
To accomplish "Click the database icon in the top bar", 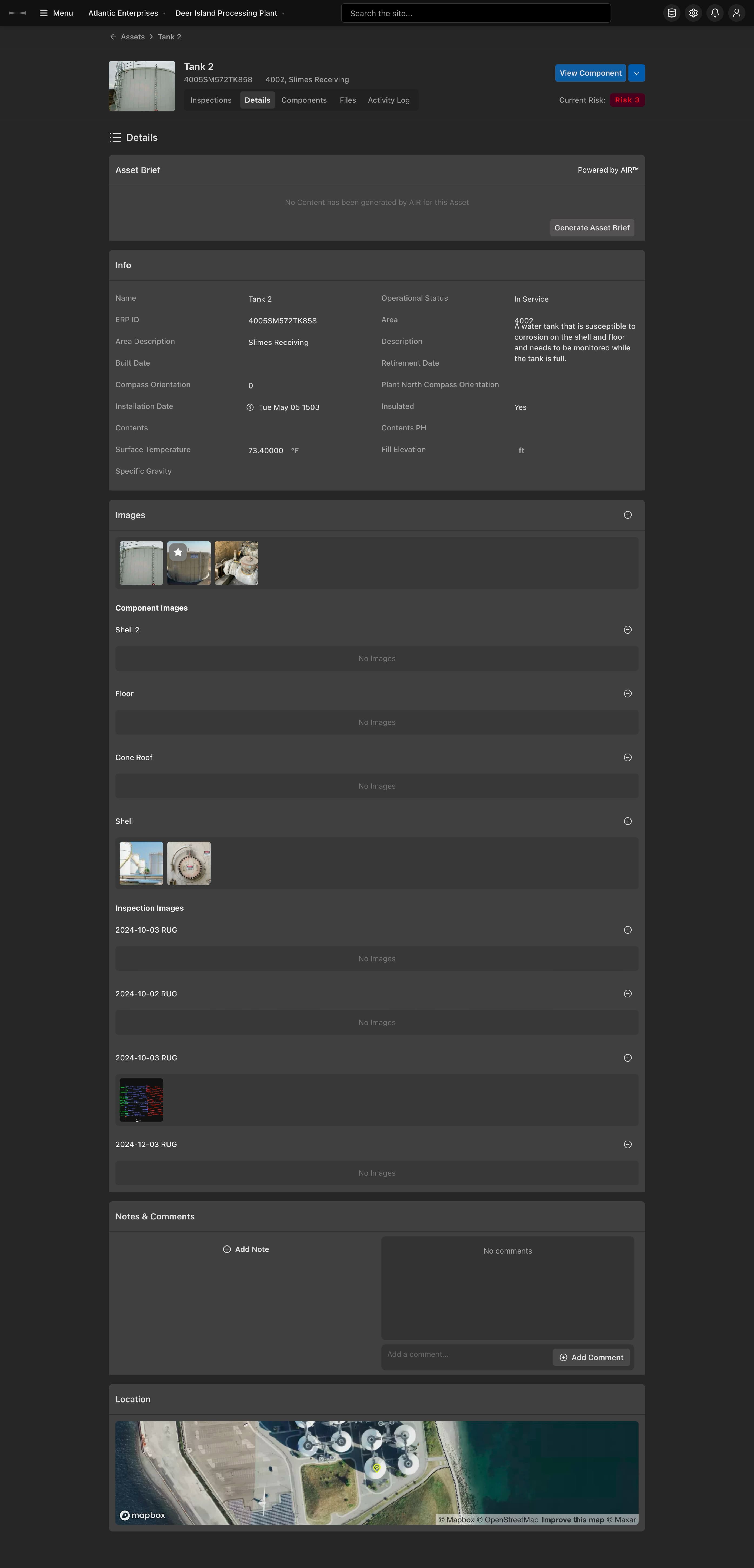I will 671,13.
